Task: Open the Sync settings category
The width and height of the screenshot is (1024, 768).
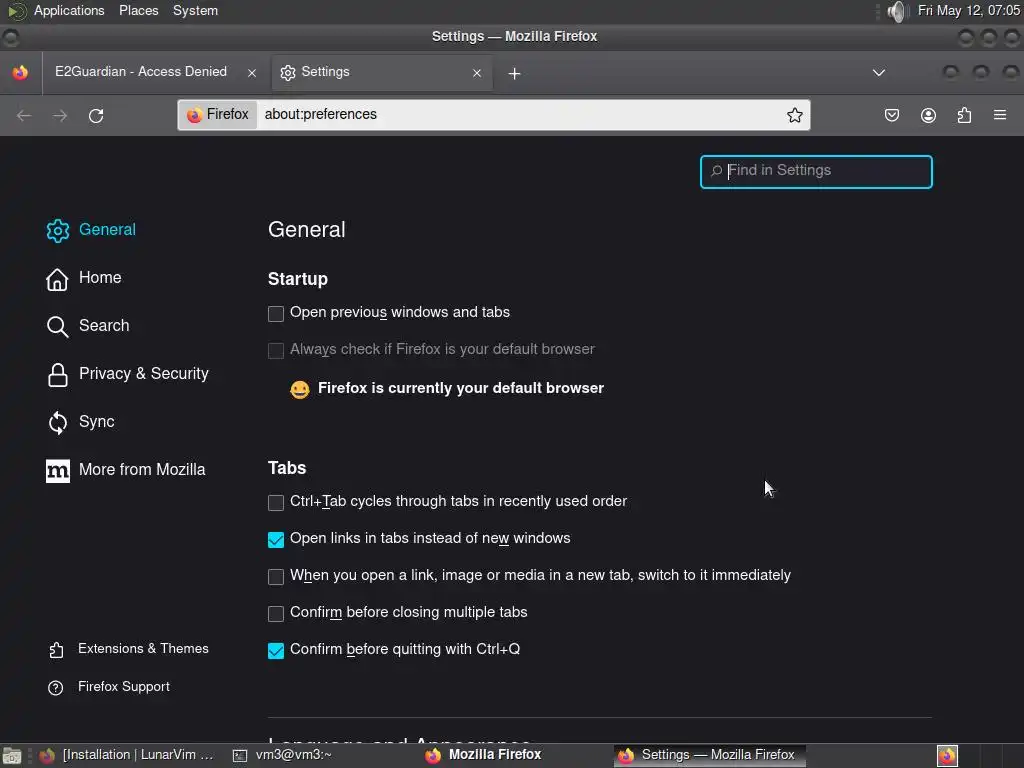Action: click(x=80, y=422)
